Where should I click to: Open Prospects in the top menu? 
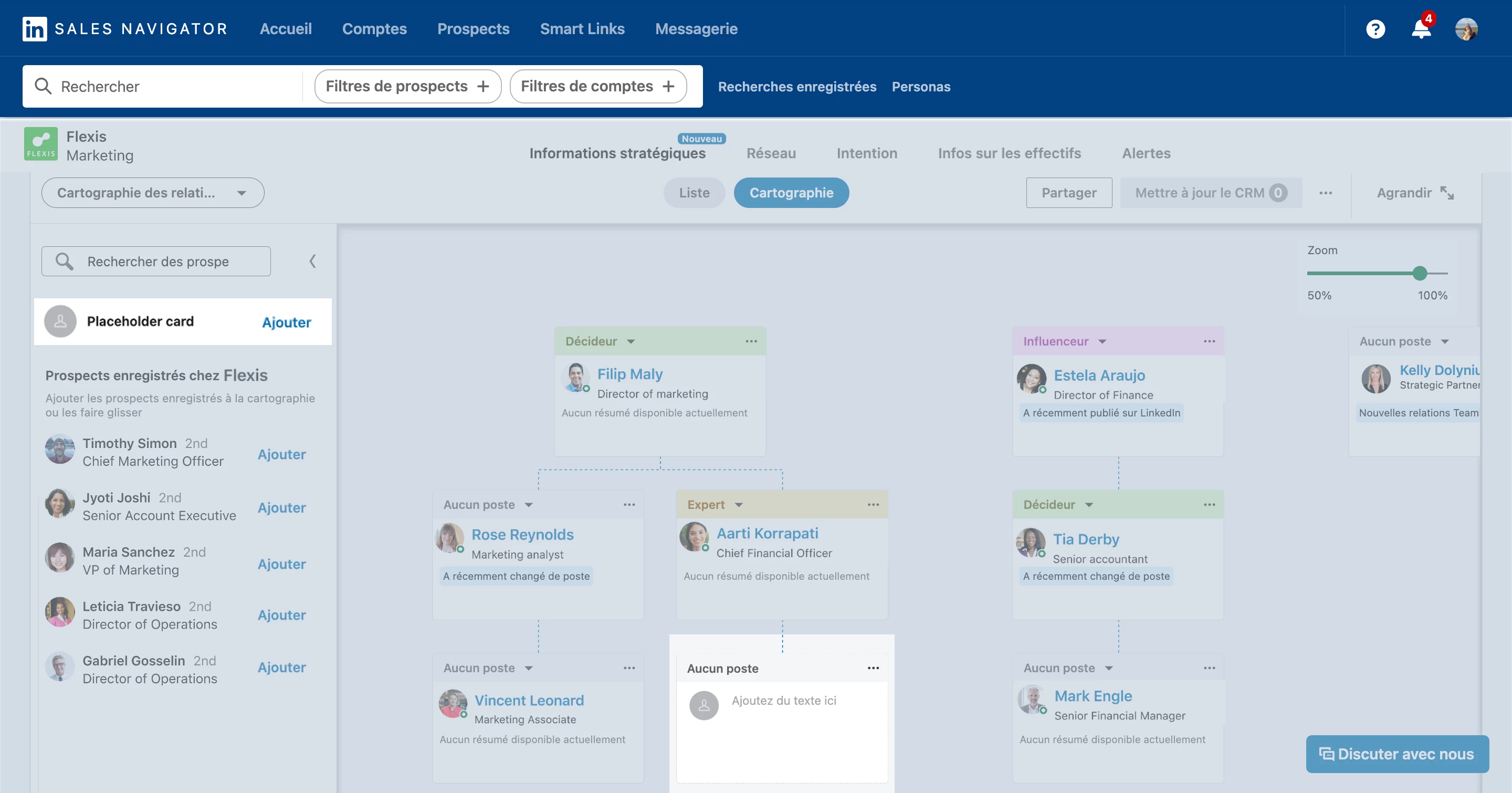click(473, 29)
